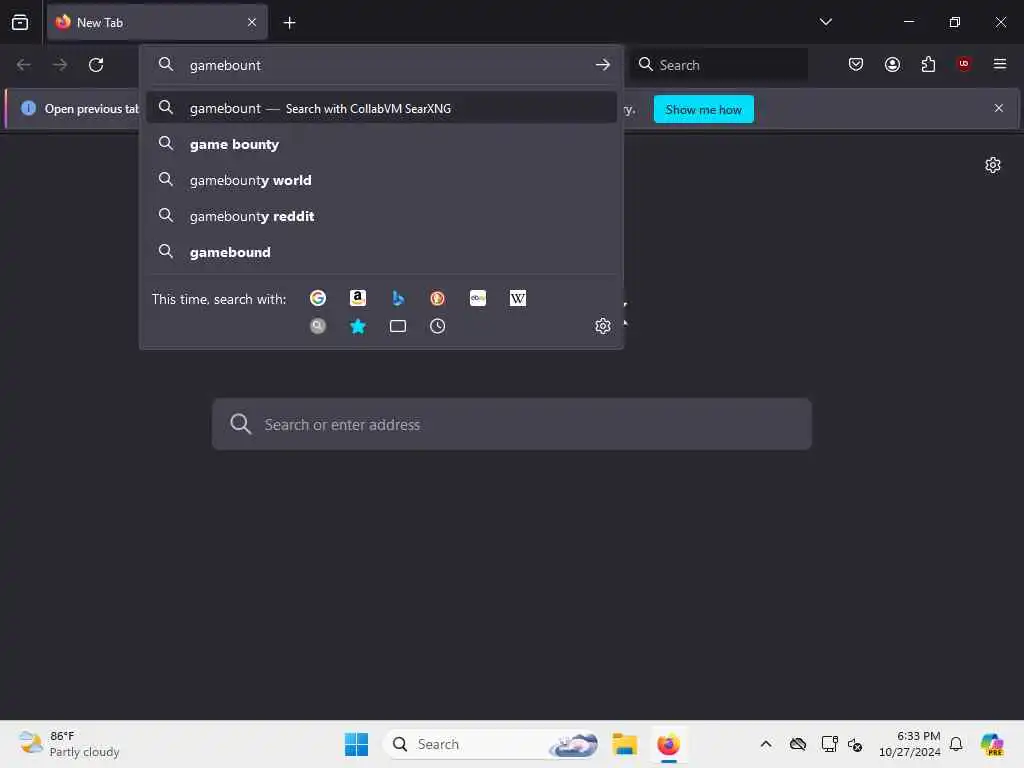Open the Firefox account icon
The width and height of the screenshot is (1024, 768).
coord(892,64)
